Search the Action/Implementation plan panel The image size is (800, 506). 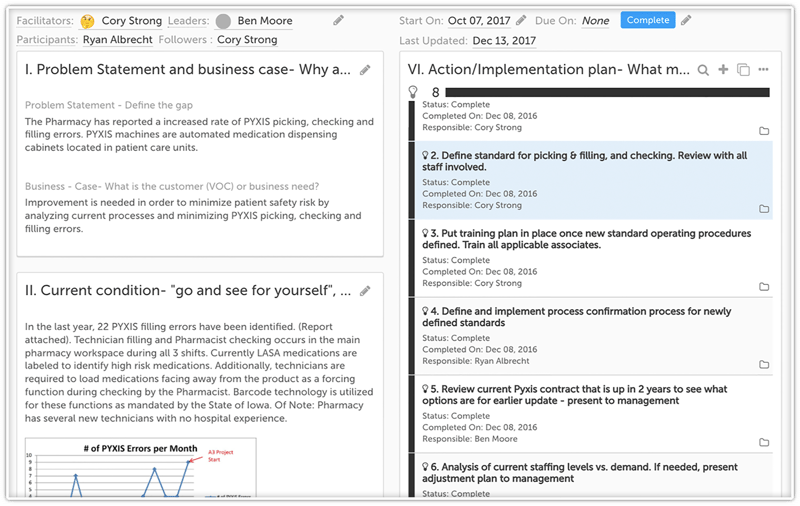click(x=703, y=70)
